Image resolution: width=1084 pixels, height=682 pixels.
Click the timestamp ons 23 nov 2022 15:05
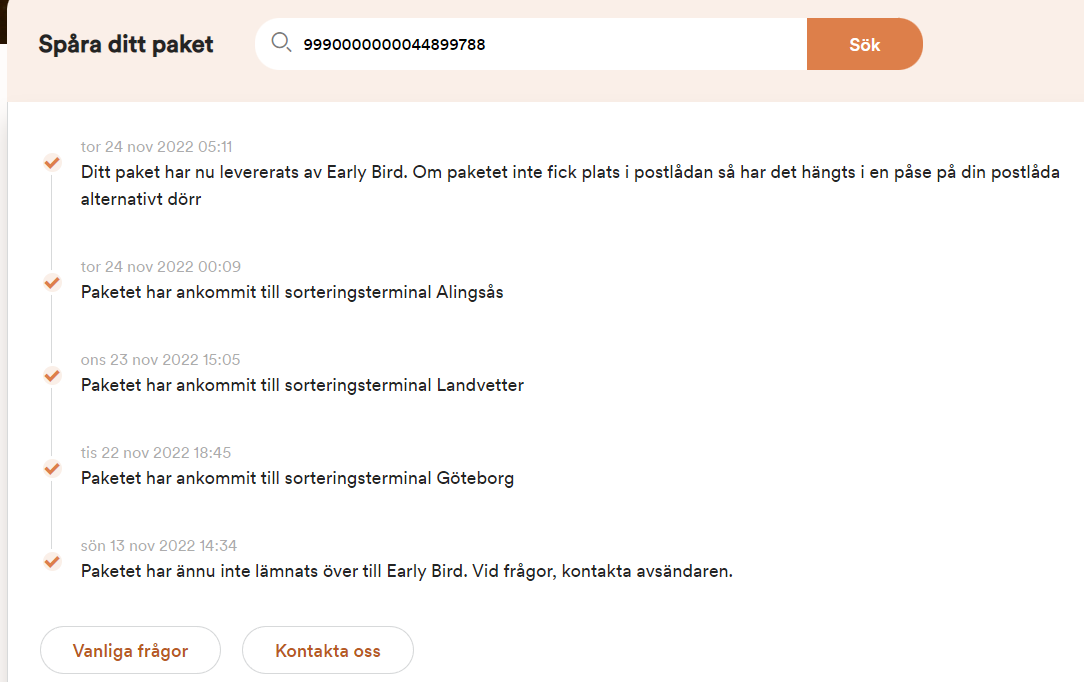point(161,360)
